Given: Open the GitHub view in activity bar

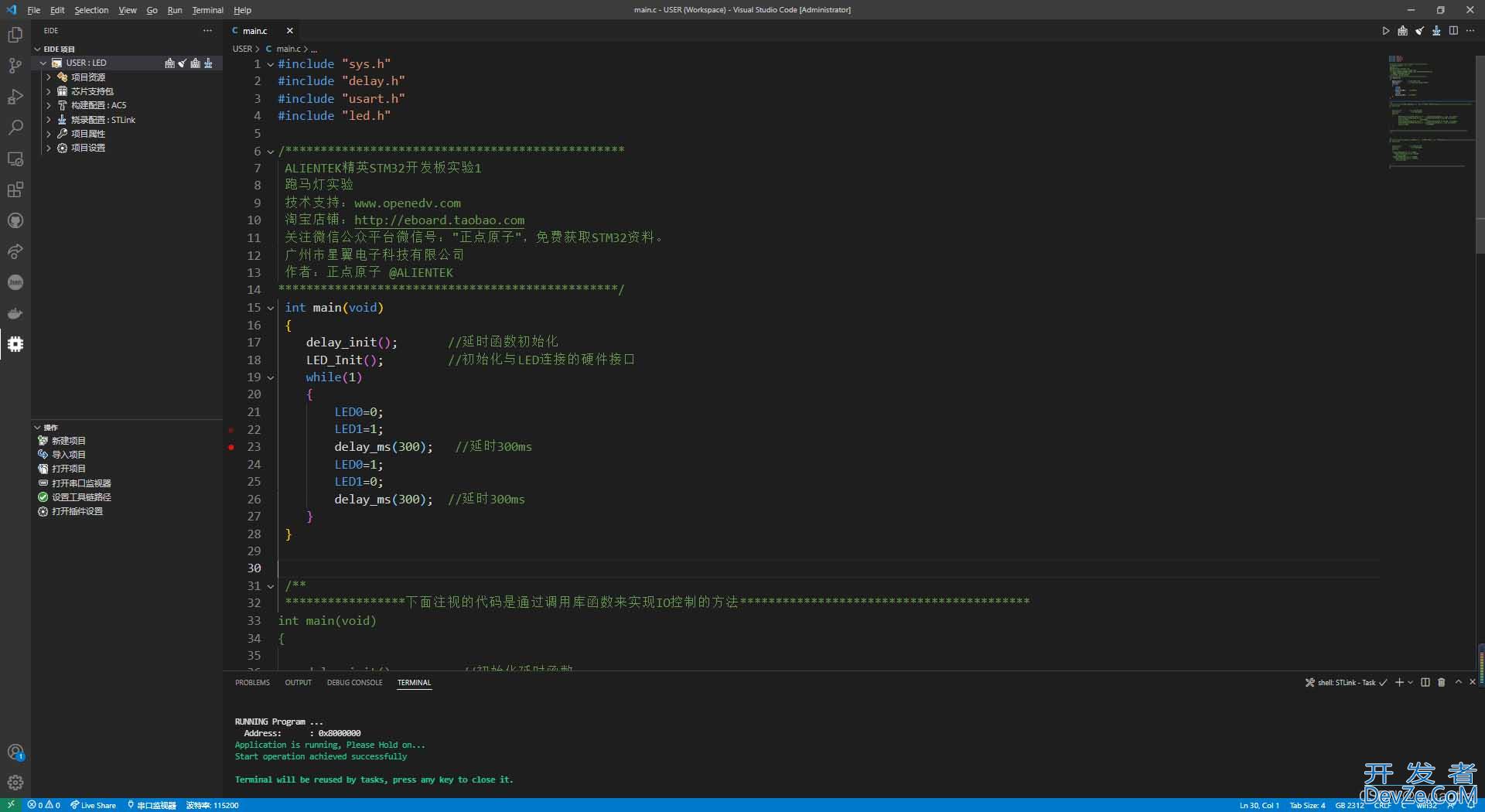Looking at the screenshot, I should click(x=15, y=220).
